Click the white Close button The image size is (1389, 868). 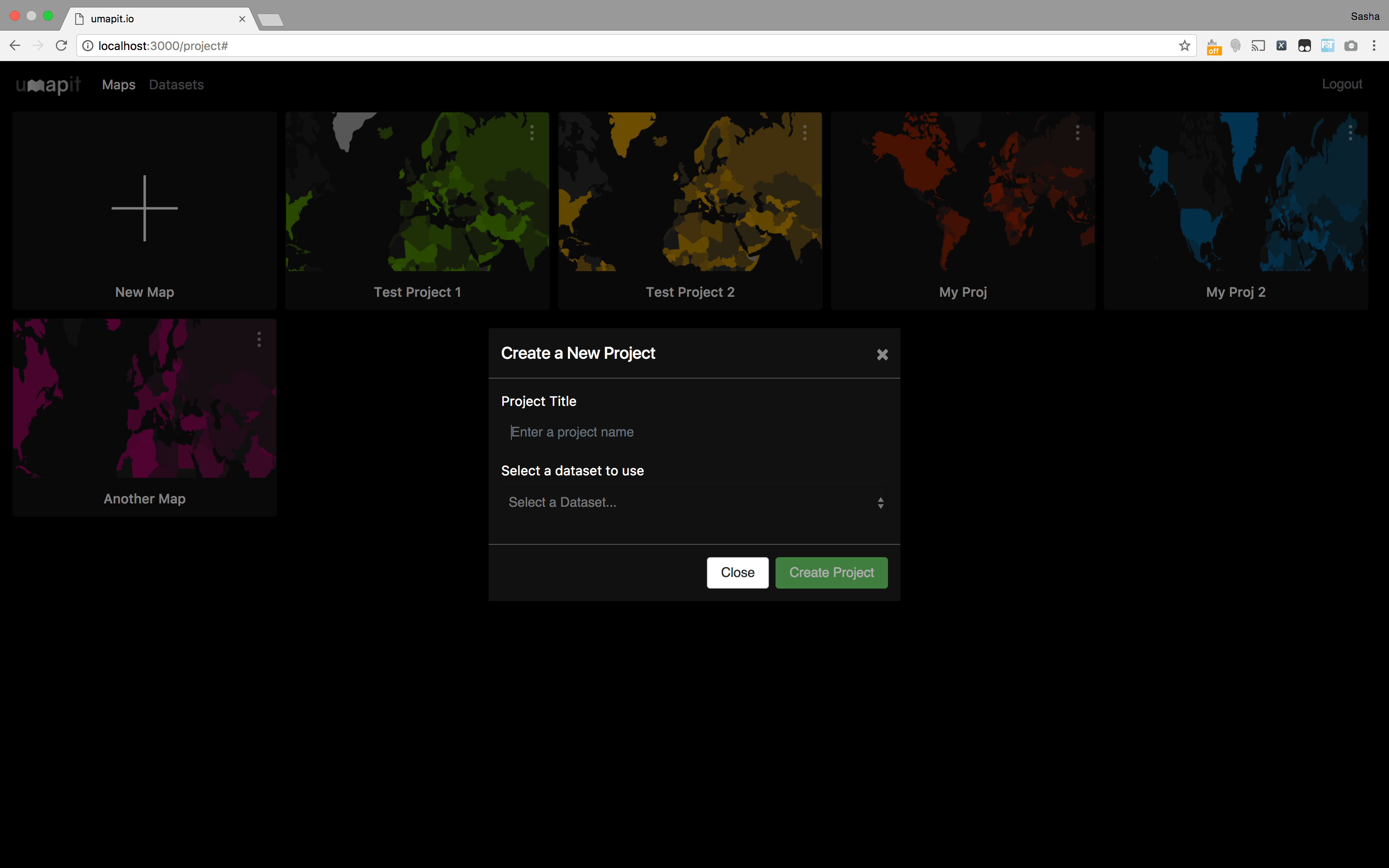pyautogui.click(x=737, y=572)
